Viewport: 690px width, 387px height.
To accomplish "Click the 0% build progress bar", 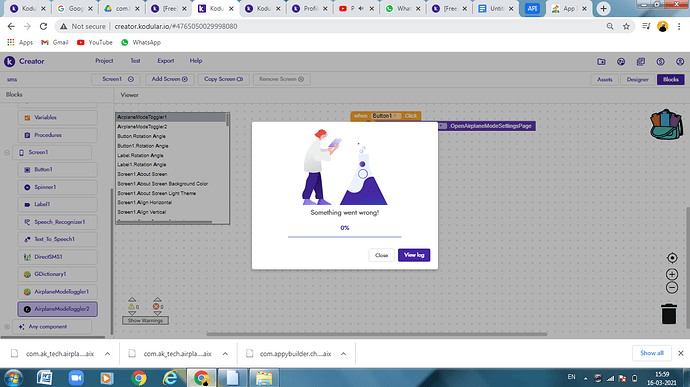I will [x=345, y=237].
